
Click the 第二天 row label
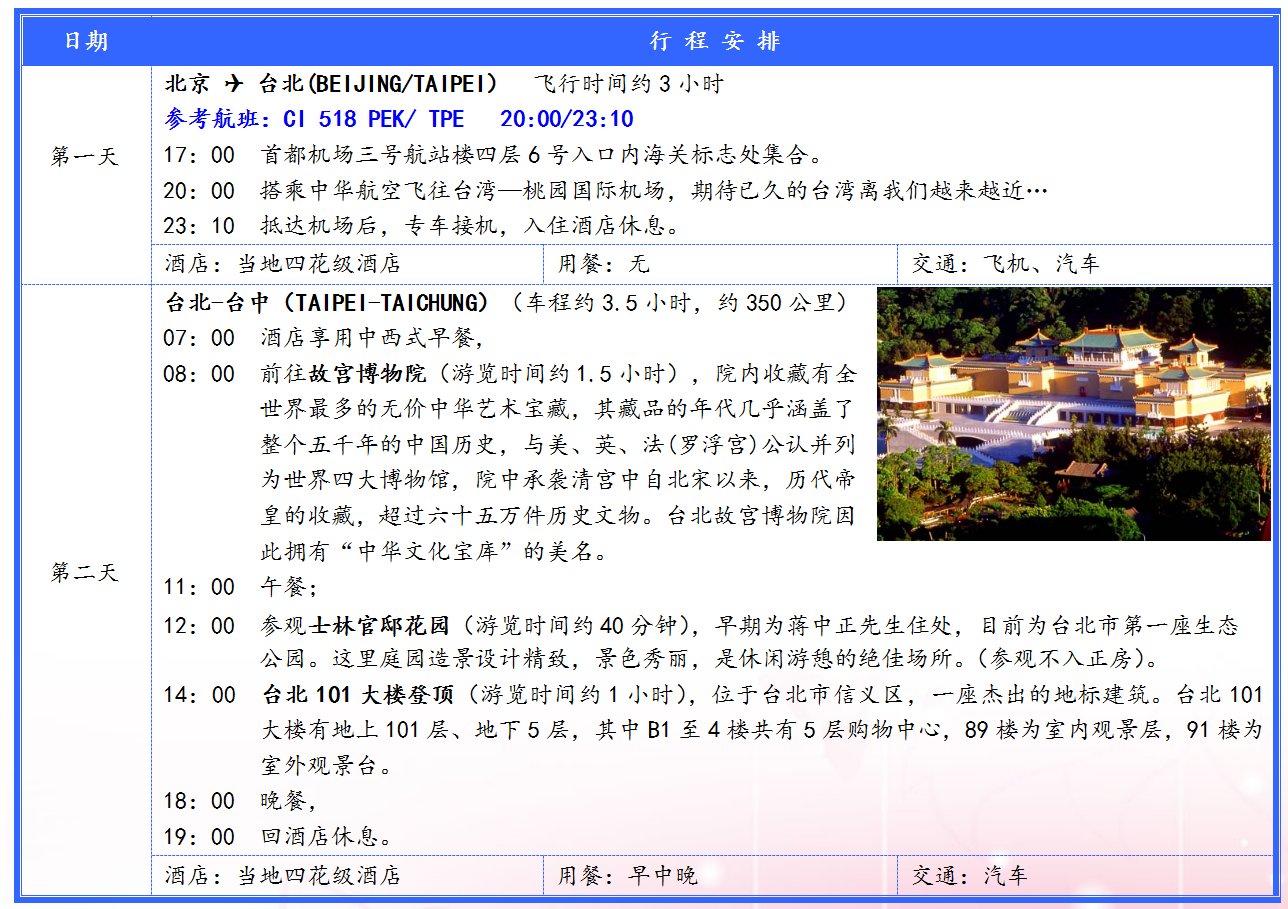click(x=85, y=573)
